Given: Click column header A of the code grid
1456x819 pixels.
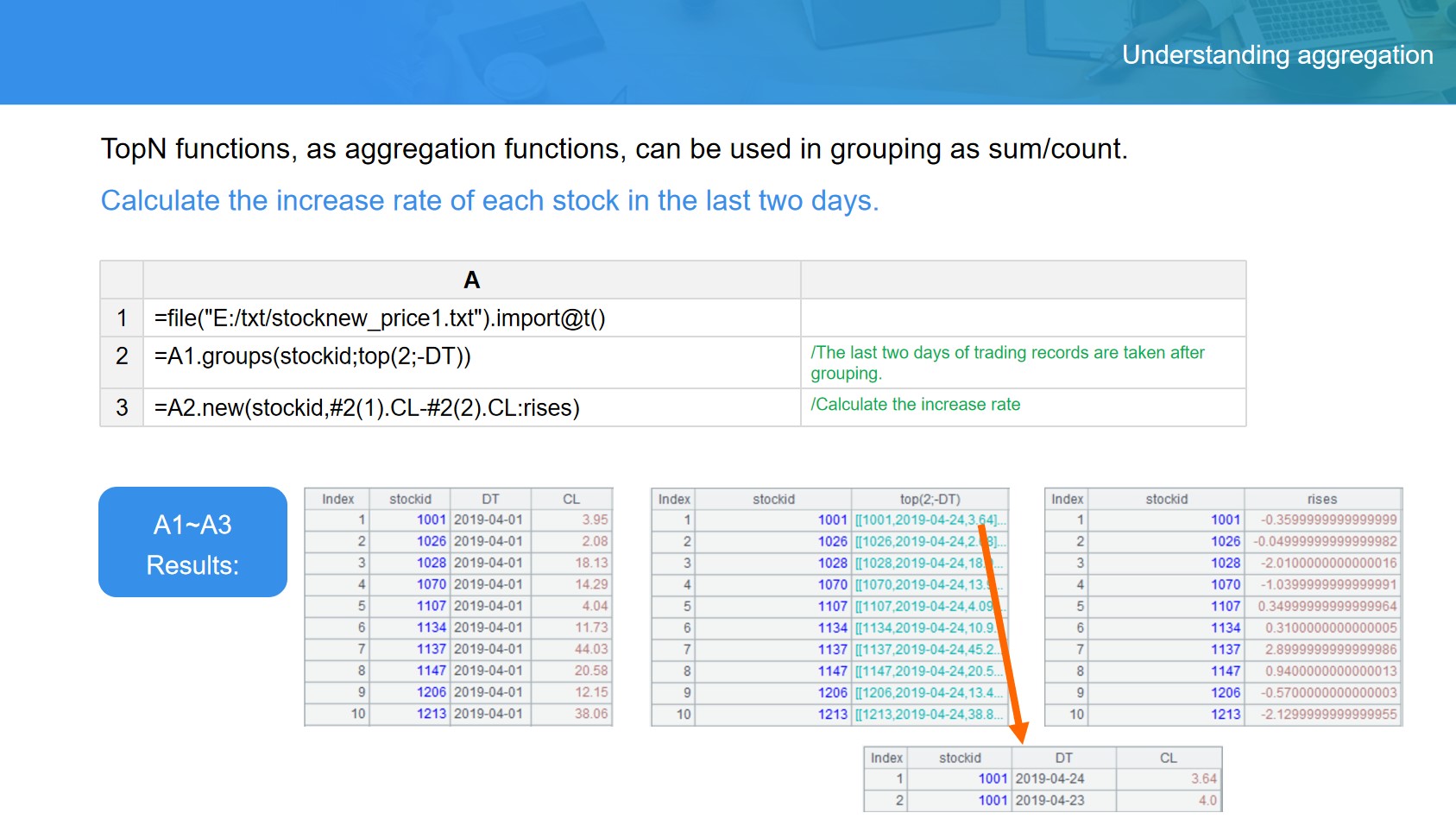Looking at the screenshot, I should tap(470, 280).
